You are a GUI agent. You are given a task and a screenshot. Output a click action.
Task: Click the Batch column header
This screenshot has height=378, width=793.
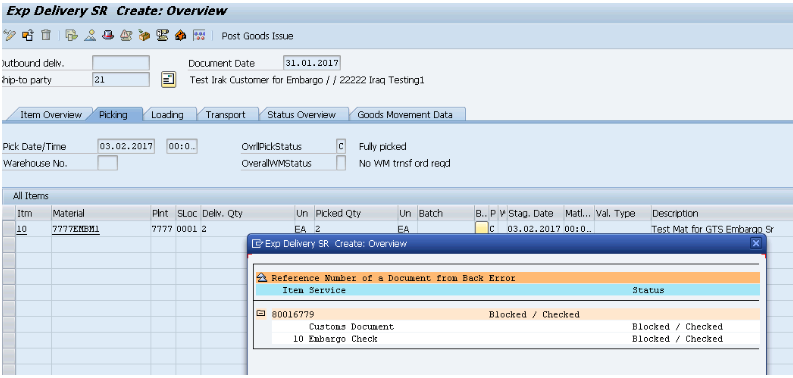445,214
